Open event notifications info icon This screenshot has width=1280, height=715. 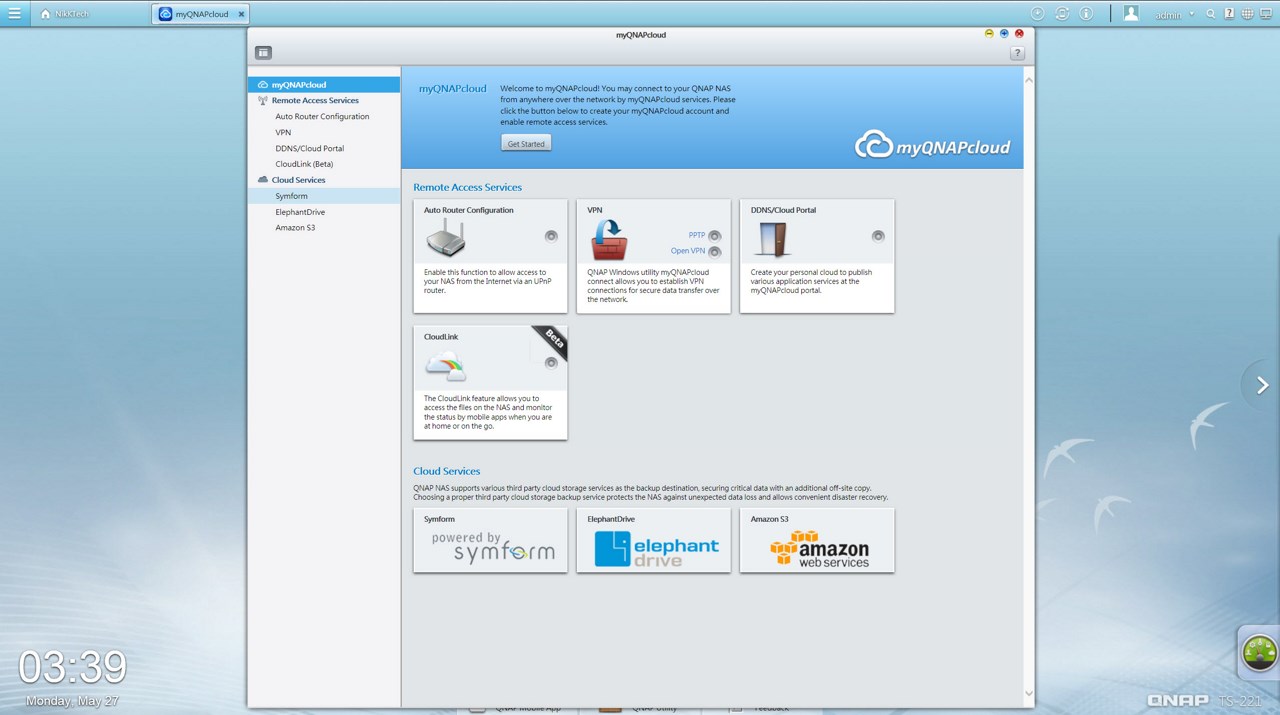(1086, 14)
